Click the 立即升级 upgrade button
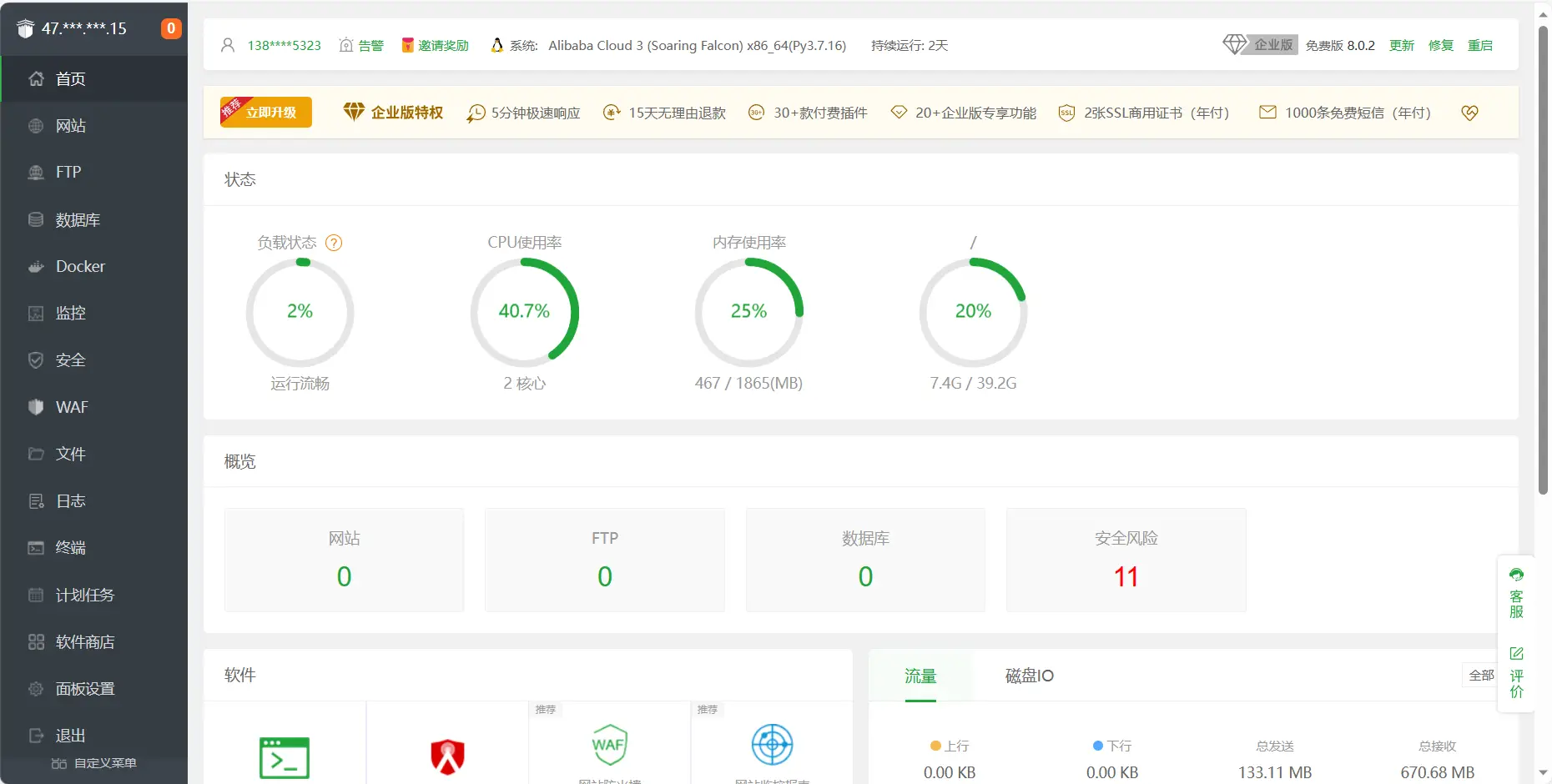Viewport: 1552px width, 784px height. point(267,113)
